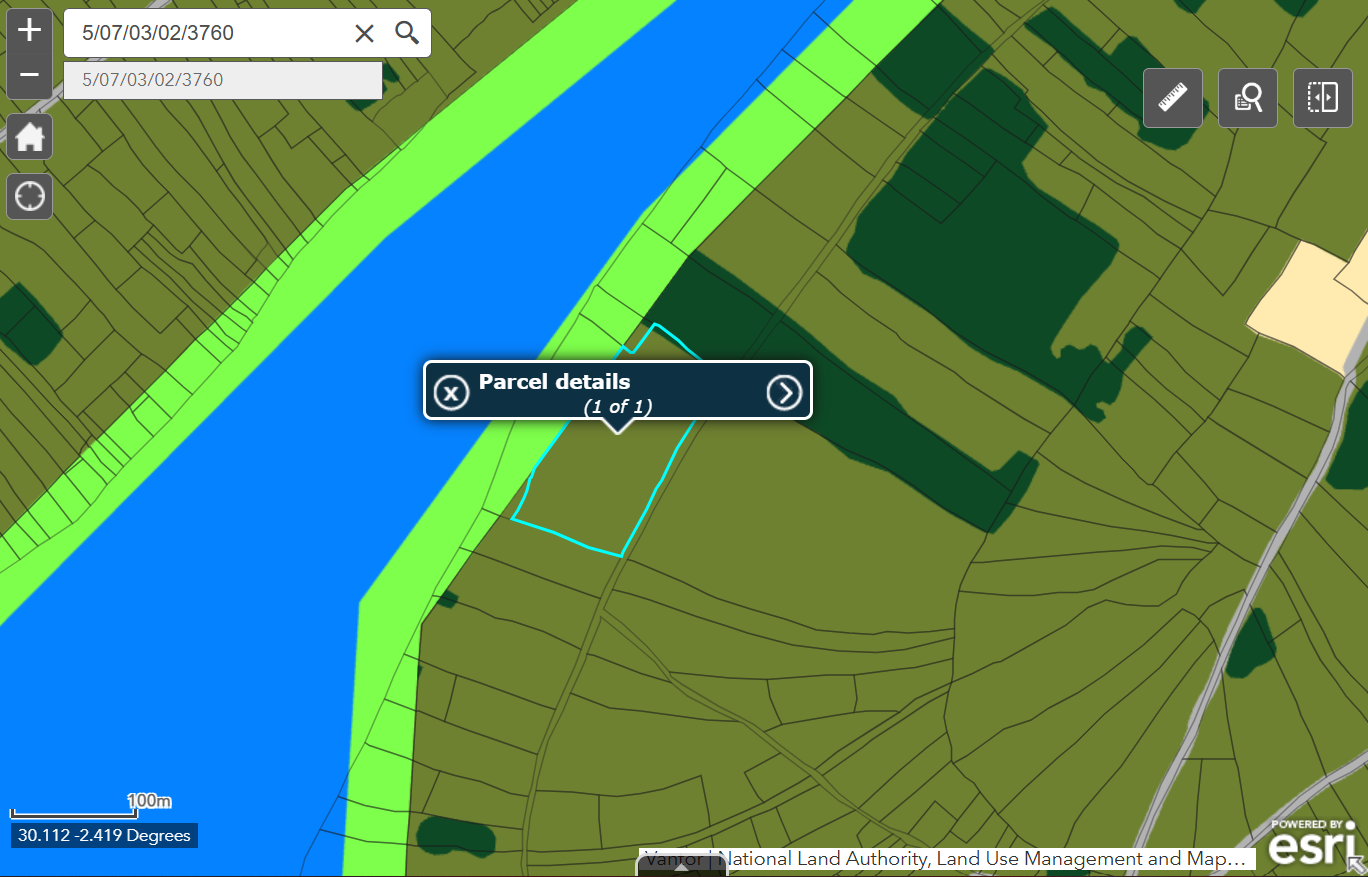Toggle the Swipe layer comparison tool

[1322, 98]
